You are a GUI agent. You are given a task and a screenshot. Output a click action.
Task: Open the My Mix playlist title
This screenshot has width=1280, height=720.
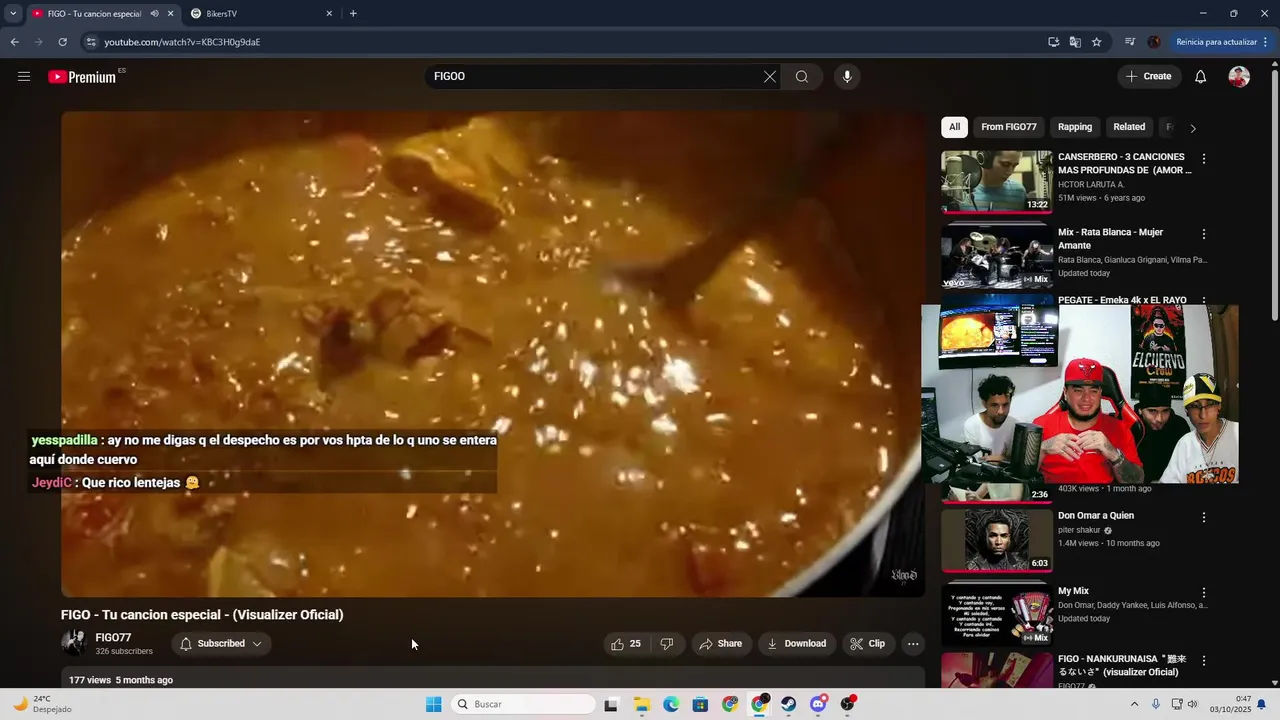[1073, 591]
